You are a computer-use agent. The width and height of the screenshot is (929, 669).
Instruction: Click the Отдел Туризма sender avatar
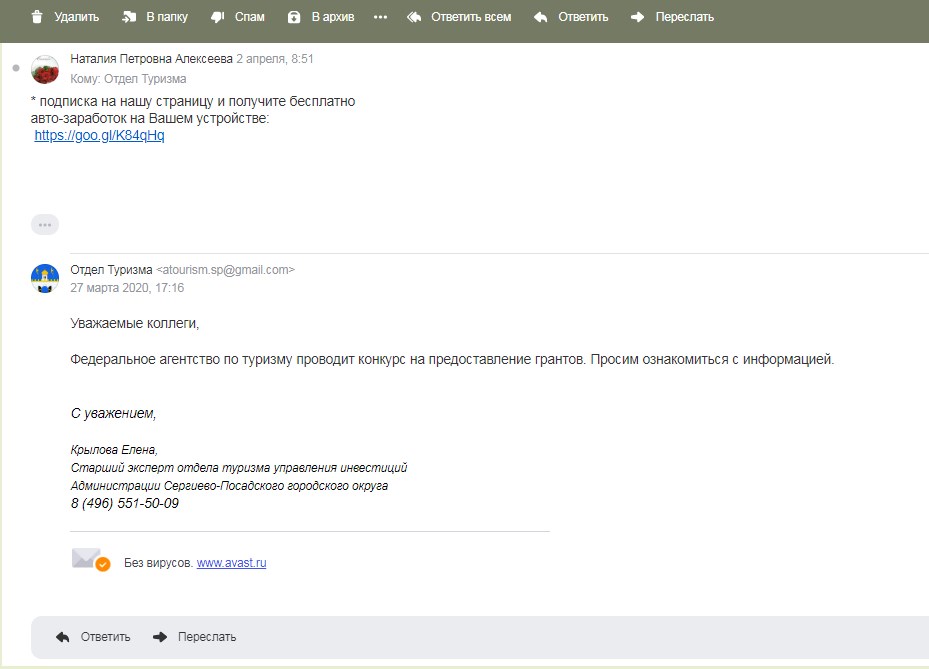pyautogui.click(x=45, y=279)
